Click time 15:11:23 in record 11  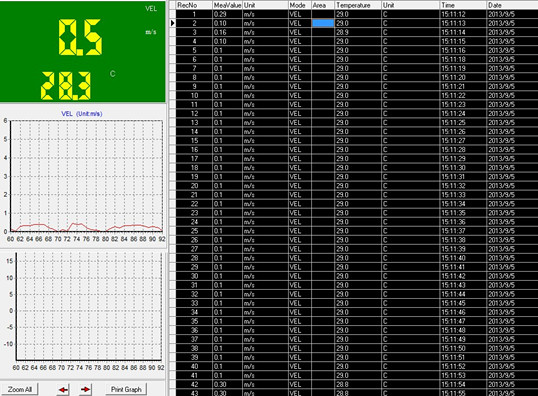tap(463, 104)
